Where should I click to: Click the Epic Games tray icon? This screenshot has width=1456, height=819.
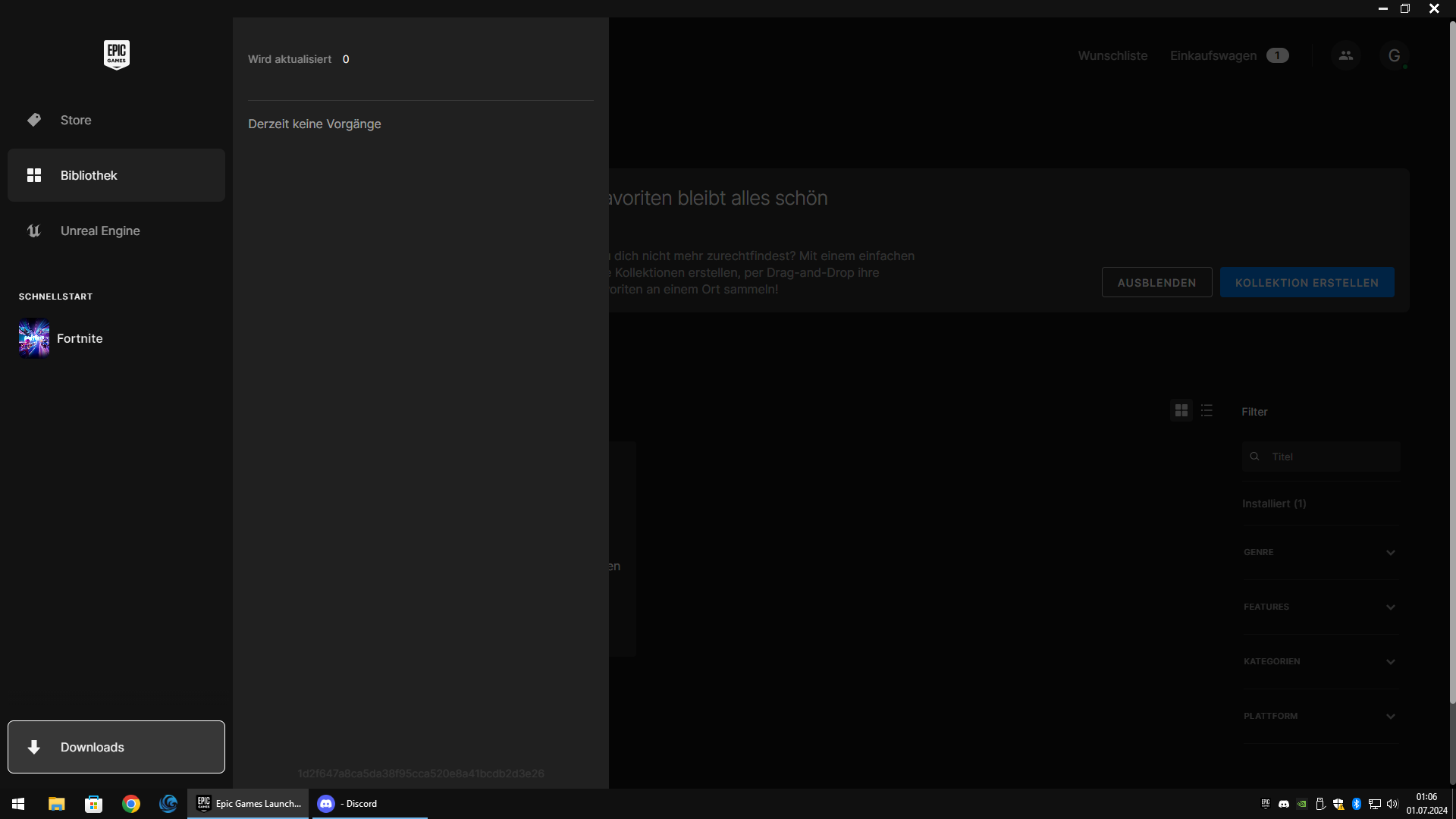pos(1266,804)
